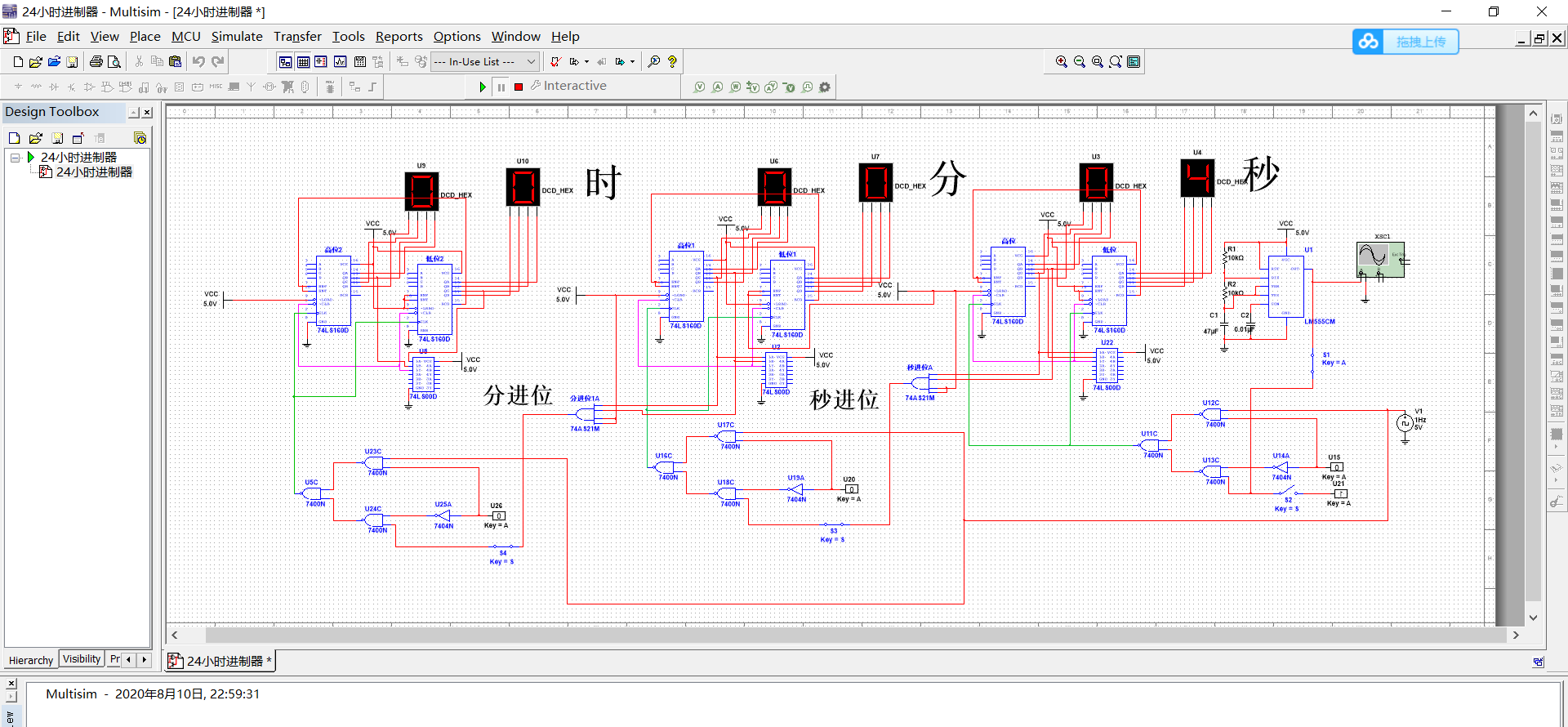Collapse the 24小时进制器 root tree node

point(16,157)
